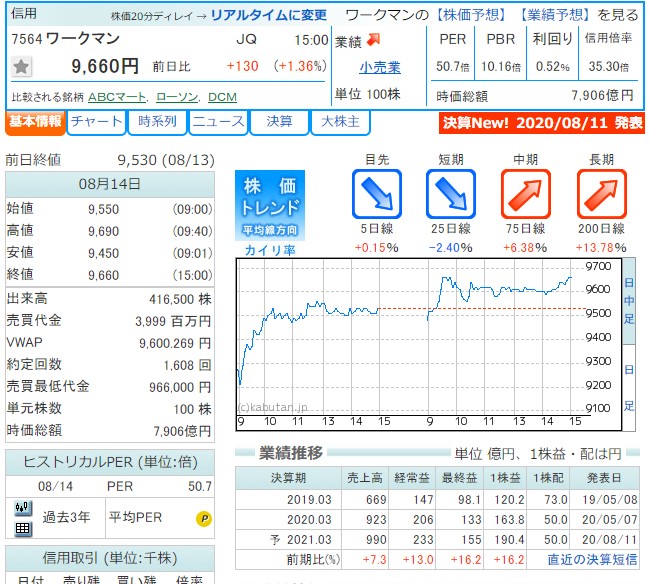Open the 大株主 tab
Viewport: 650px width, 584px height.
[340, 122]
